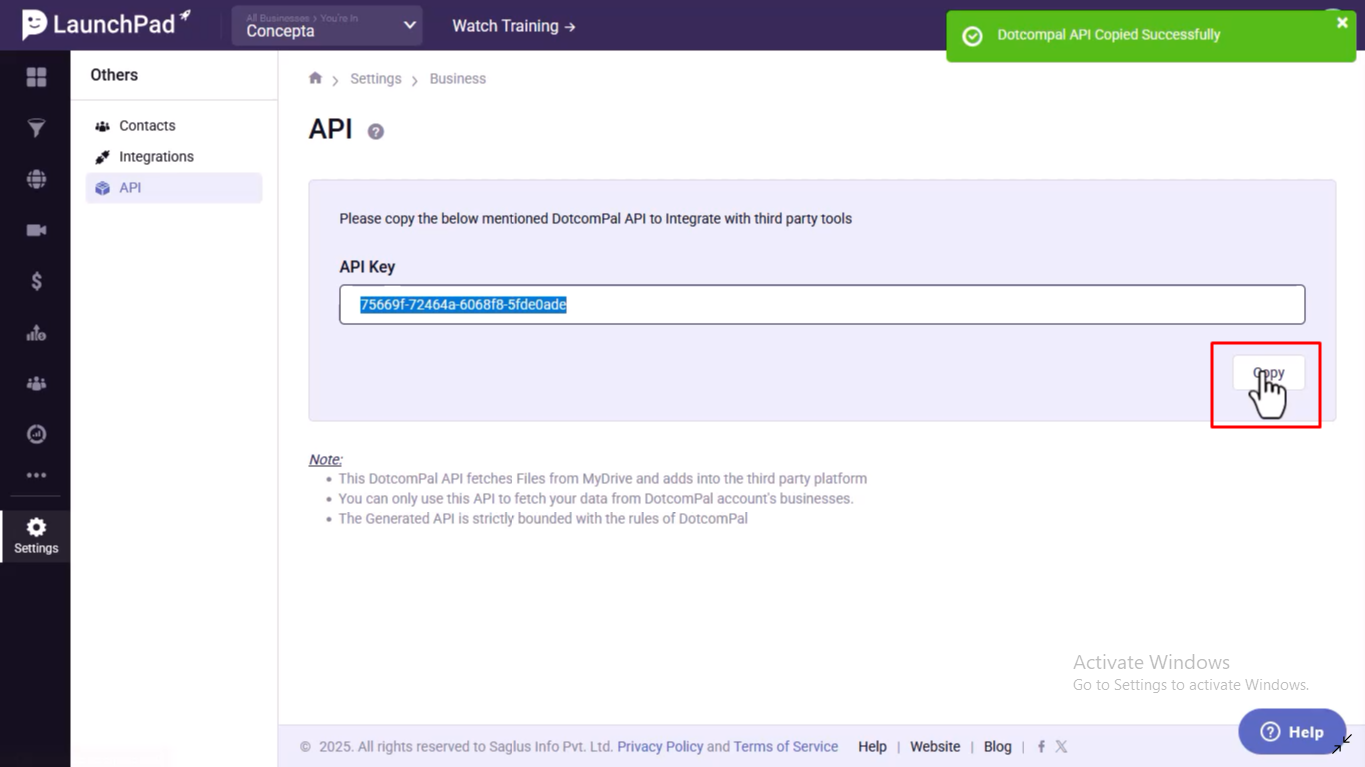Image resolution: width=1365 pixels, height=767 pixels.
Task: Click Business breadcrumb link
Action: tap(458, 79)
